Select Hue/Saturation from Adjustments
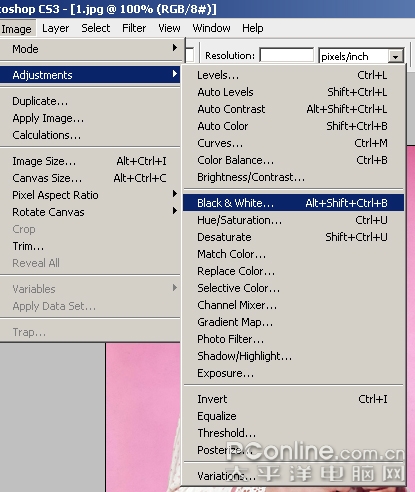The image size is (415, 492). tap(293, 220)
